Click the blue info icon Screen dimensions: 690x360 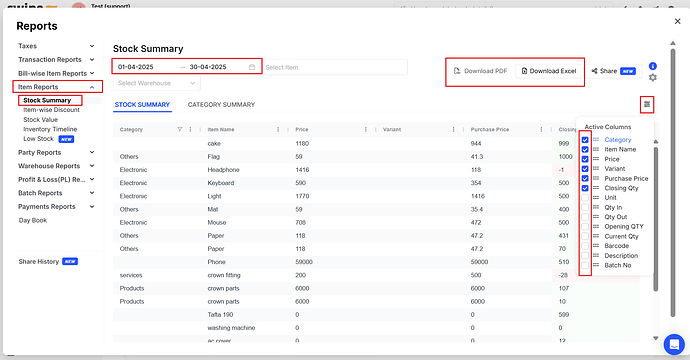pos(653,66)
